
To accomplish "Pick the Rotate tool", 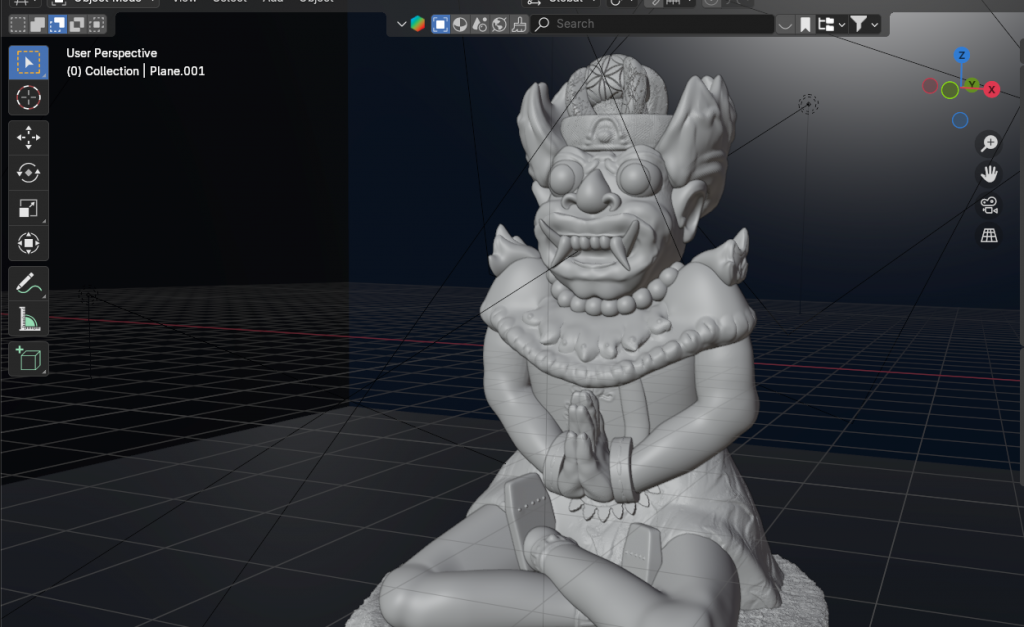I will (28, 172).
